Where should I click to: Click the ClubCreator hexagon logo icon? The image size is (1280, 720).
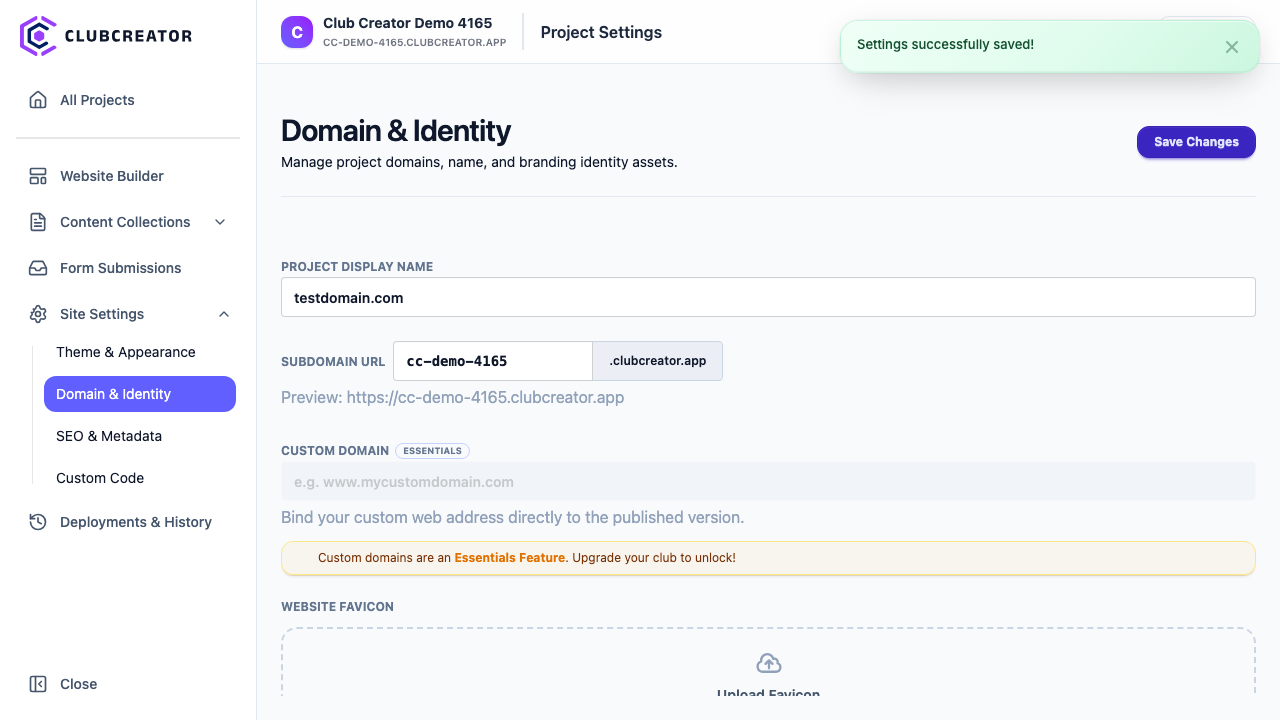click(x=38, y=35)
